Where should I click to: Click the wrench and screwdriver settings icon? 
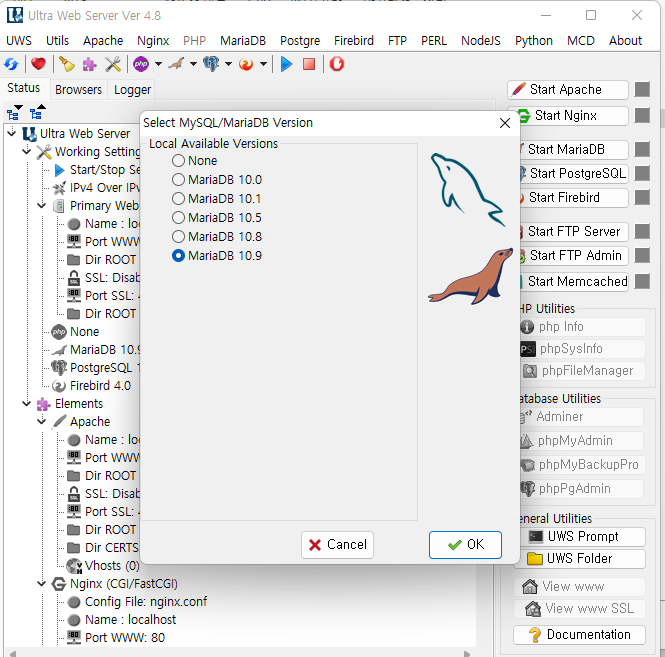(113, 64)
